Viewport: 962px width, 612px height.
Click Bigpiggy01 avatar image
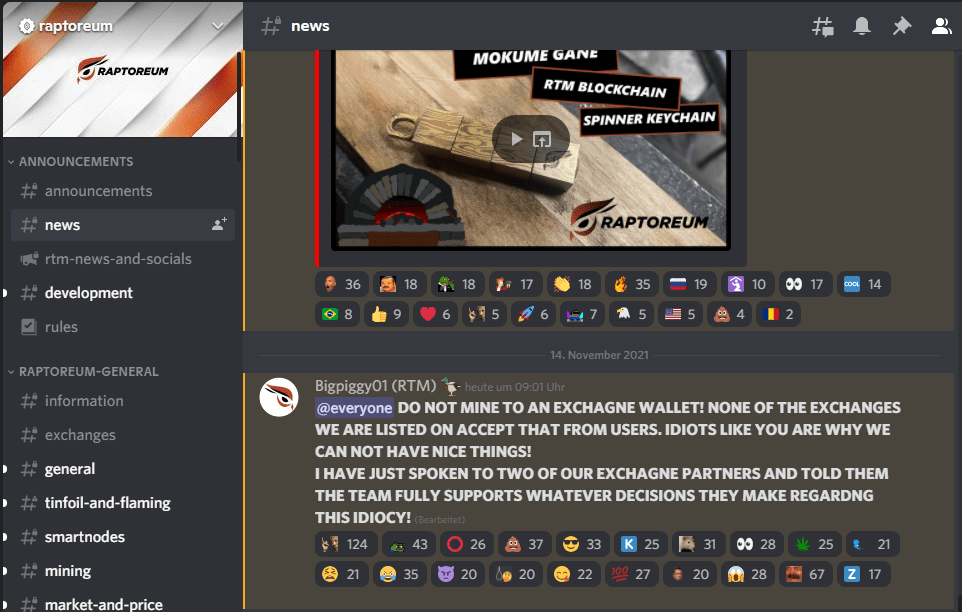pos(279,397)
